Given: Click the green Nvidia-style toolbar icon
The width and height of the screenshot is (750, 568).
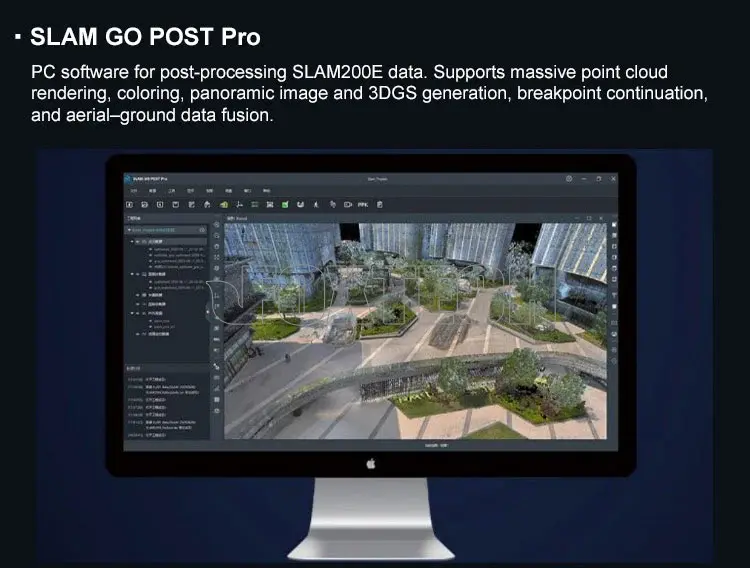Looking at the screenshot, I should 223,205.
